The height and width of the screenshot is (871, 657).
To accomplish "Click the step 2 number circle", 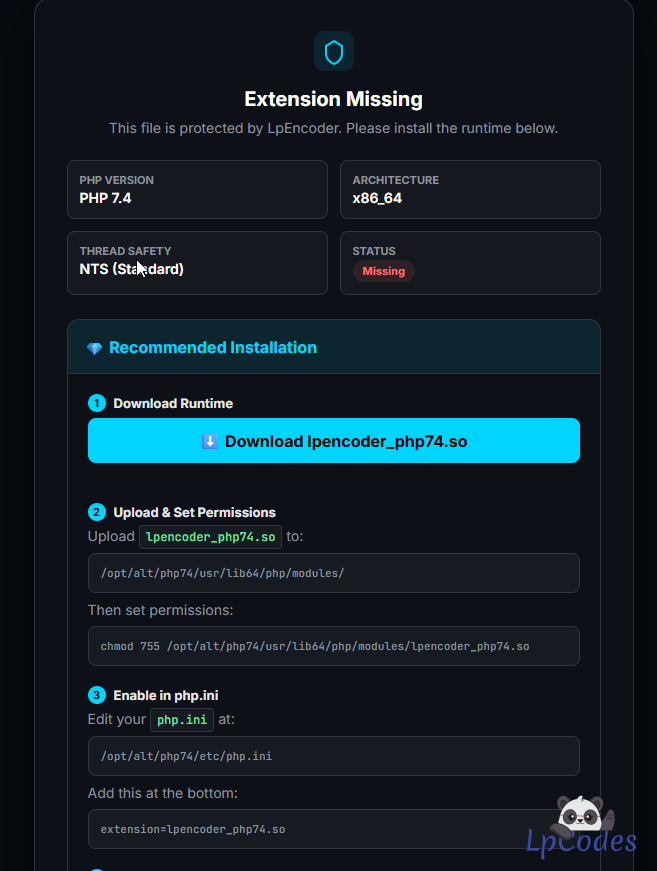I will (97, 512).
